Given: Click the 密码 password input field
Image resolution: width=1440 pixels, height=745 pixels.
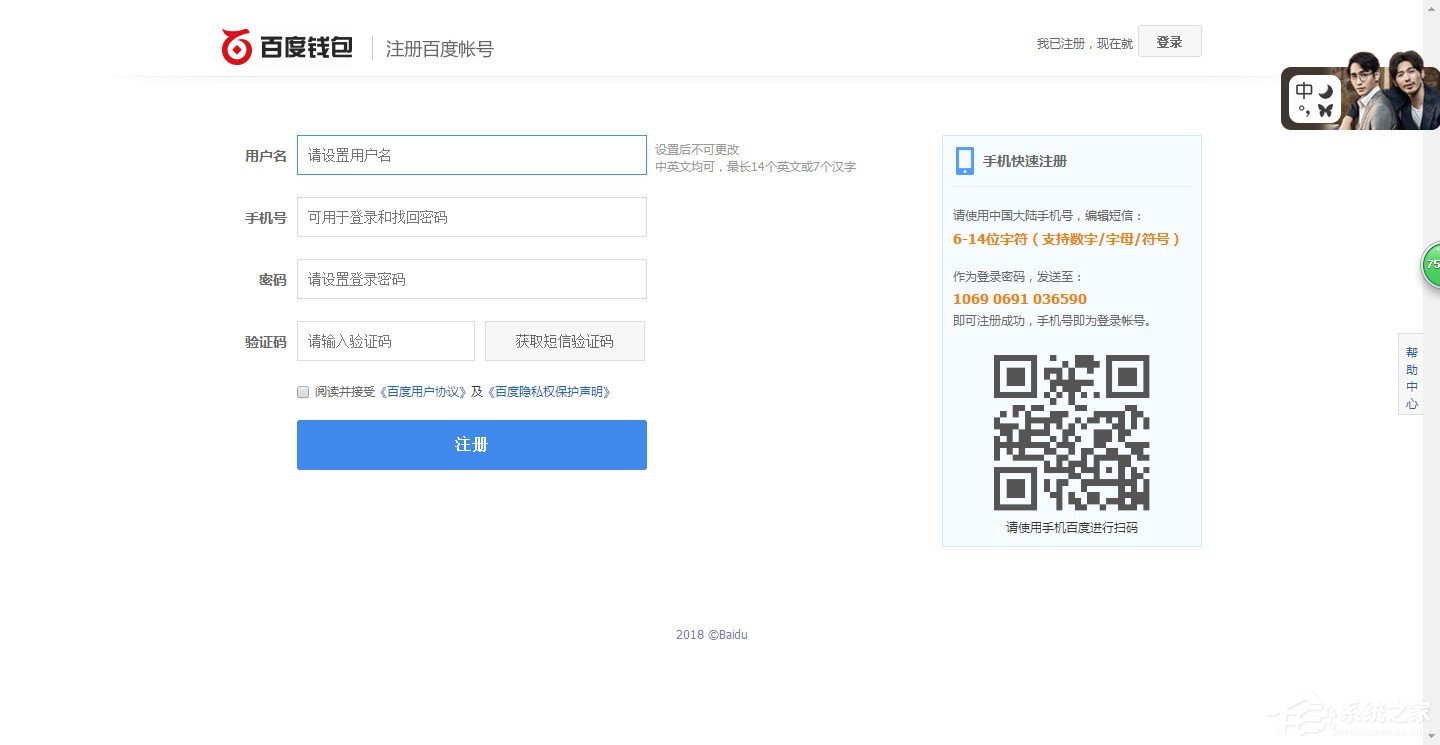Looking at the screenshot, I should [471, 279].
